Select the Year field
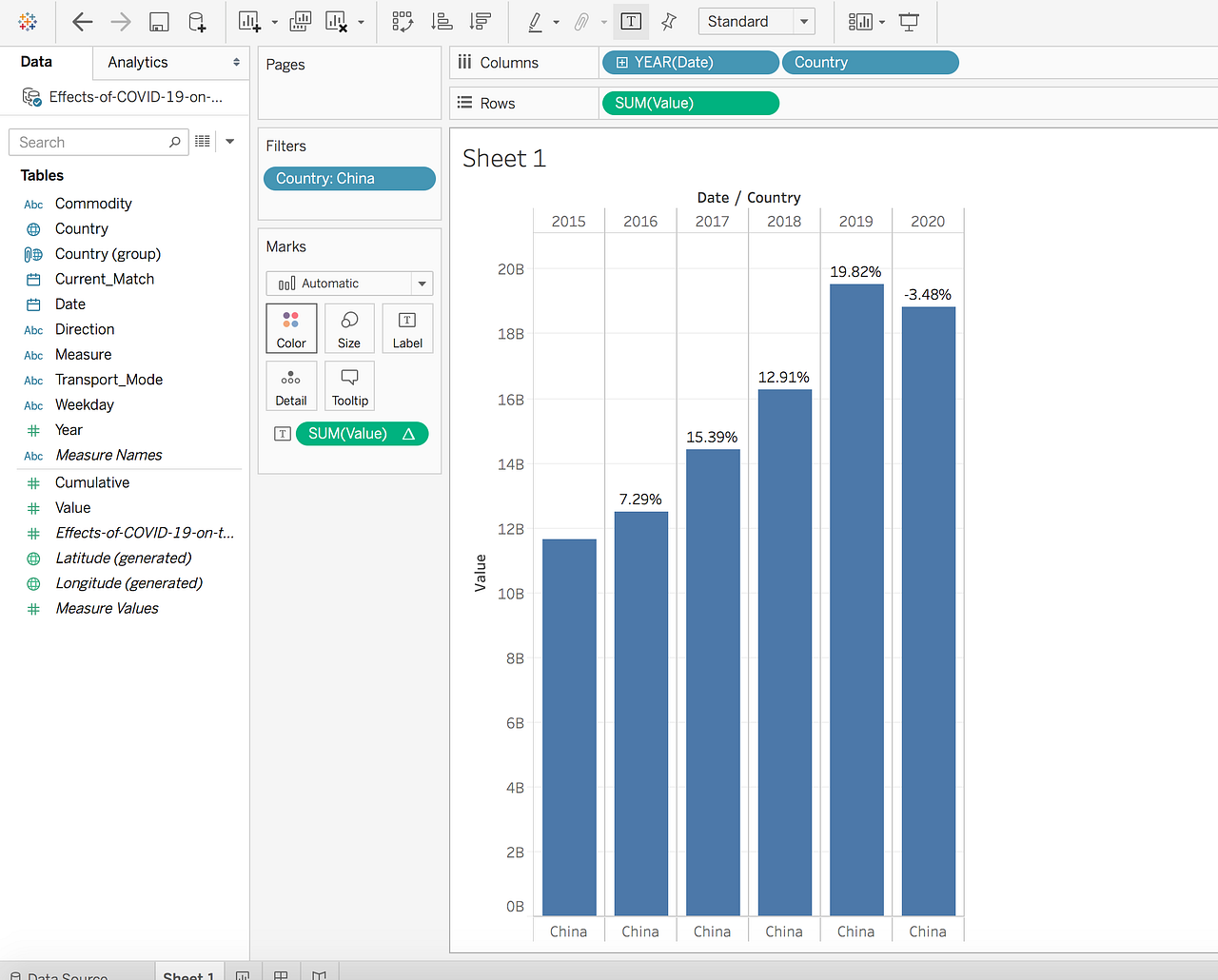 pos(69,431)
